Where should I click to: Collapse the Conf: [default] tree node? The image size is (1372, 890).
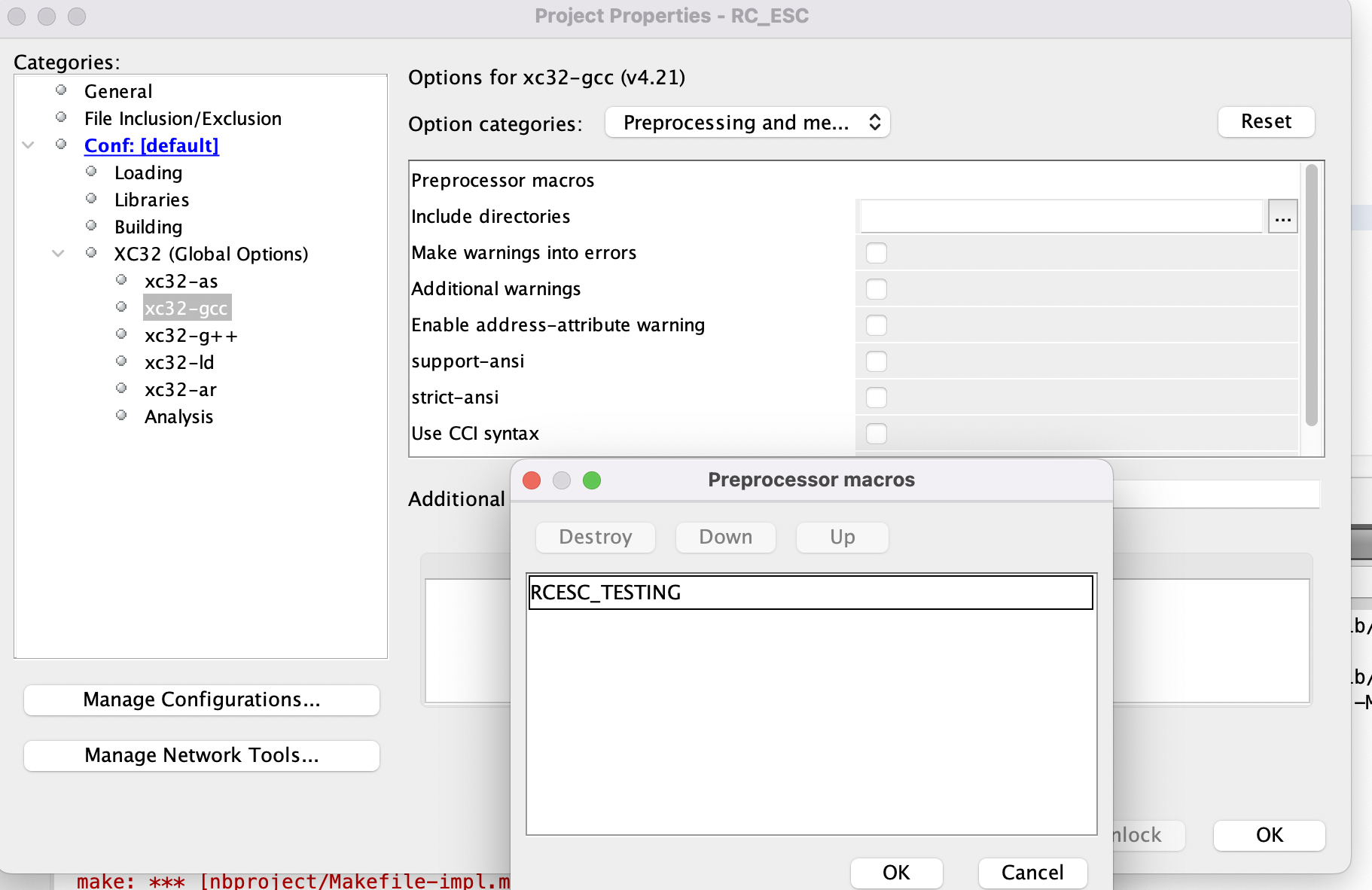[x=29, y=145]
